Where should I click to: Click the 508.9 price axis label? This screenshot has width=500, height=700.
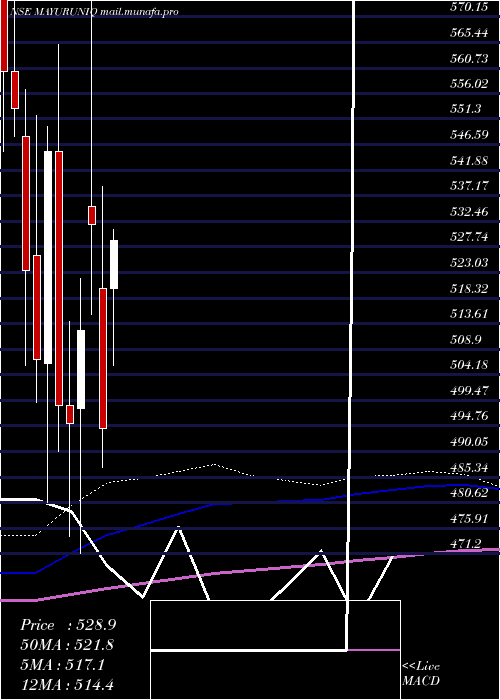point(466,340)
